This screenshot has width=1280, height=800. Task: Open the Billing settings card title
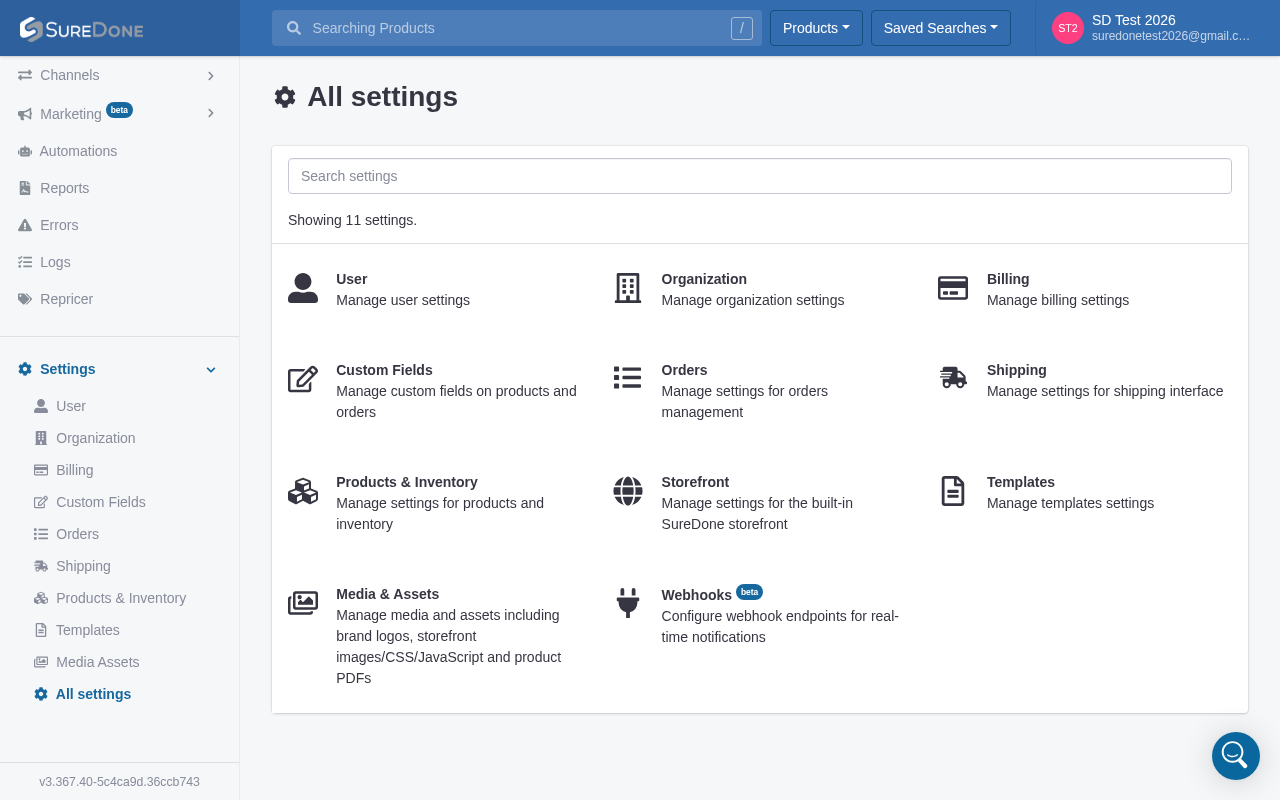(x=1008, y=279)
